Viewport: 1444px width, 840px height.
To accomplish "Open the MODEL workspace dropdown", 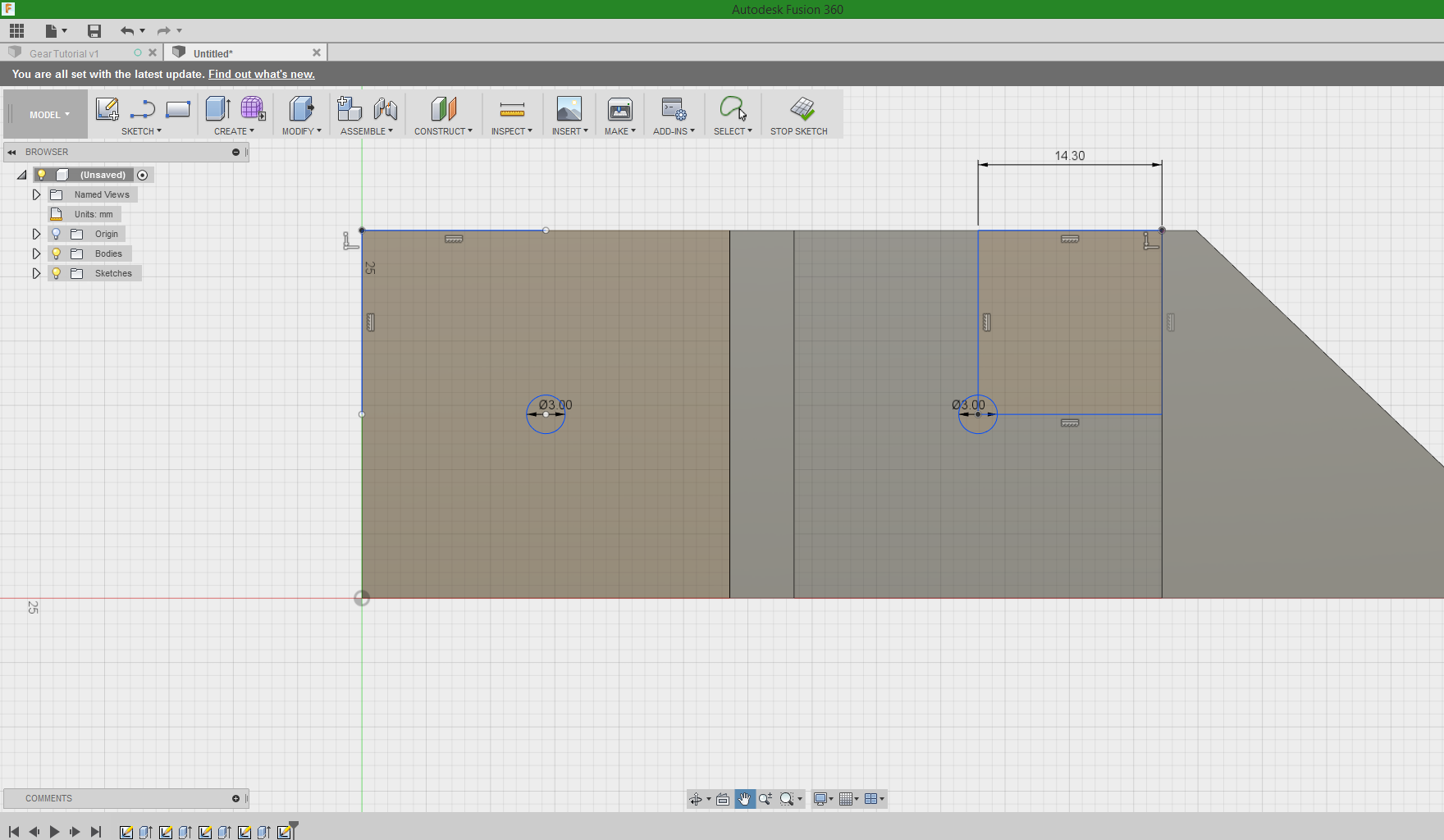I will (x=49, y=115).
